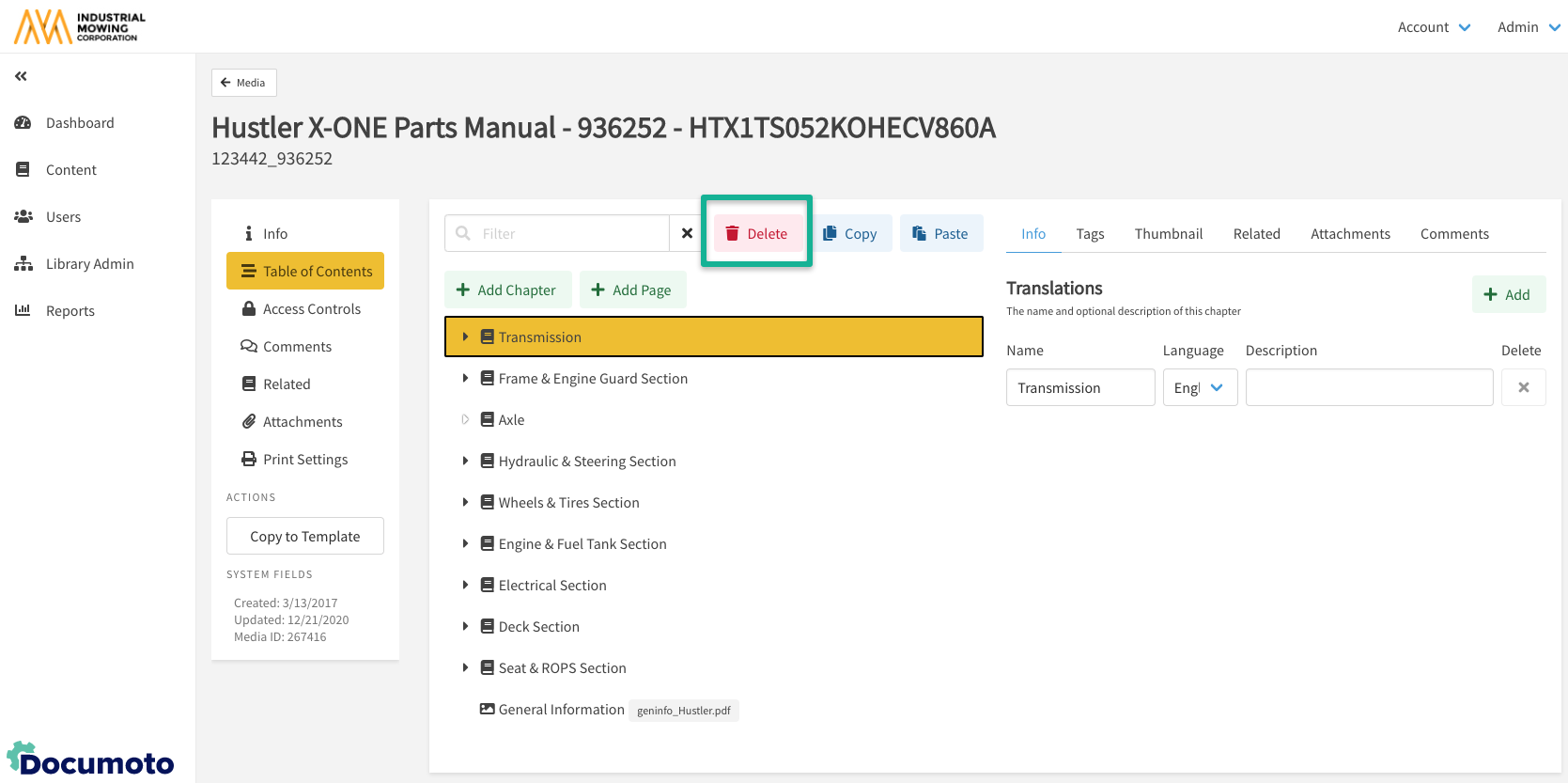Open Dashboard from the sidebar
Image resolution: width=1568 pixels, height=783 pixels.
80,123
